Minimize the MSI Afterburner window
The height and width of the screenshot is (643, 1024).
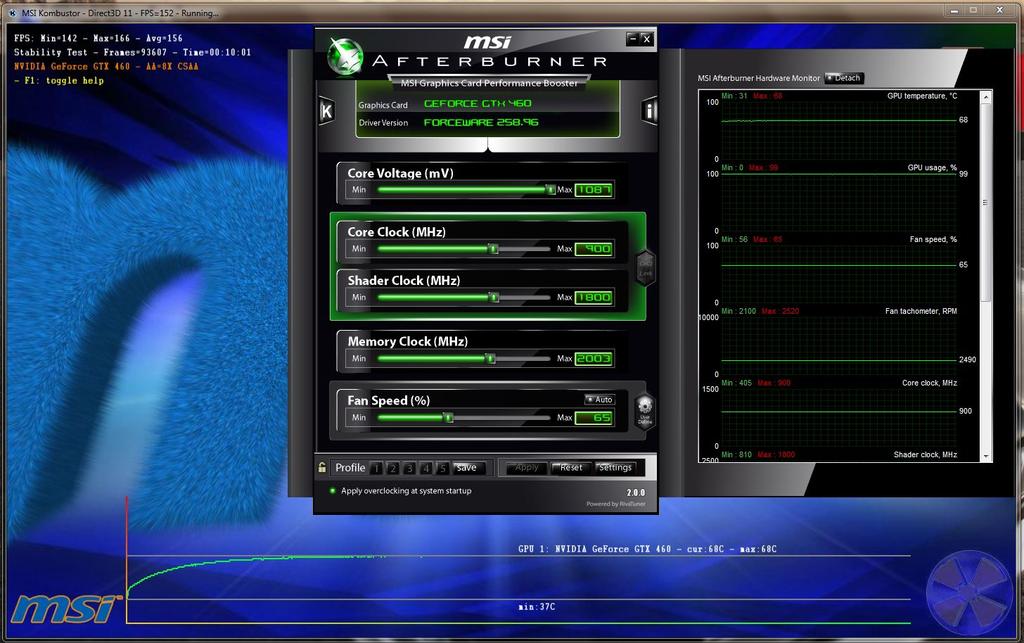click(632, 39)
